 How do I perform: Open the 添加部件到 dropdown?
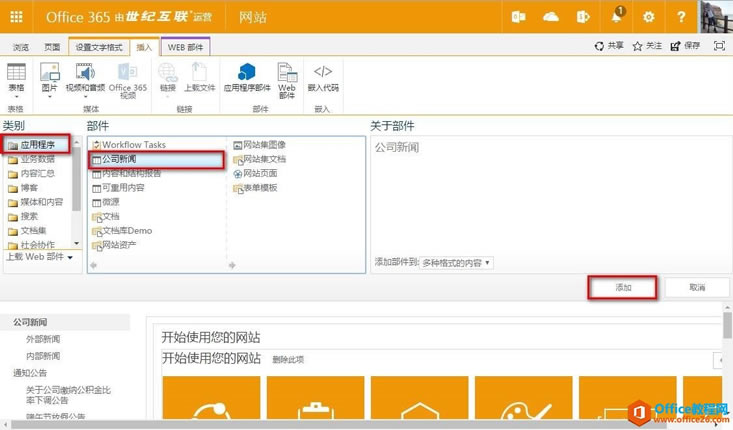coord(456,263)
